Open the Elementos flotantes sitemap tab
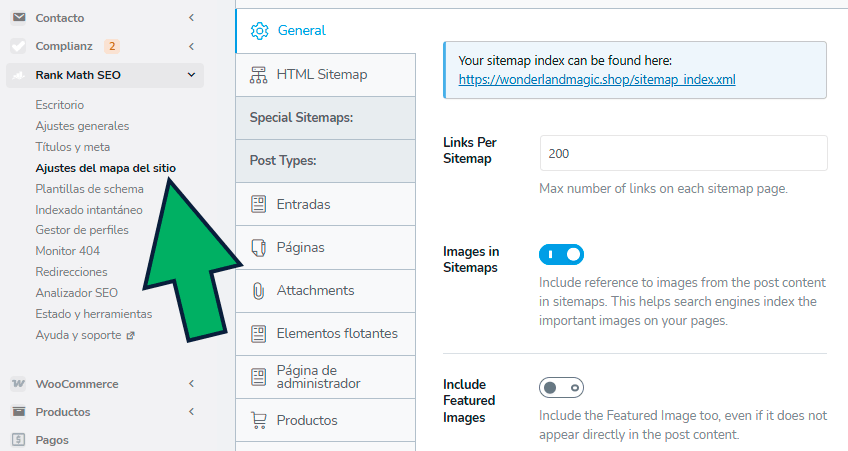The image size is (848, 451). (x=336, y=334)
